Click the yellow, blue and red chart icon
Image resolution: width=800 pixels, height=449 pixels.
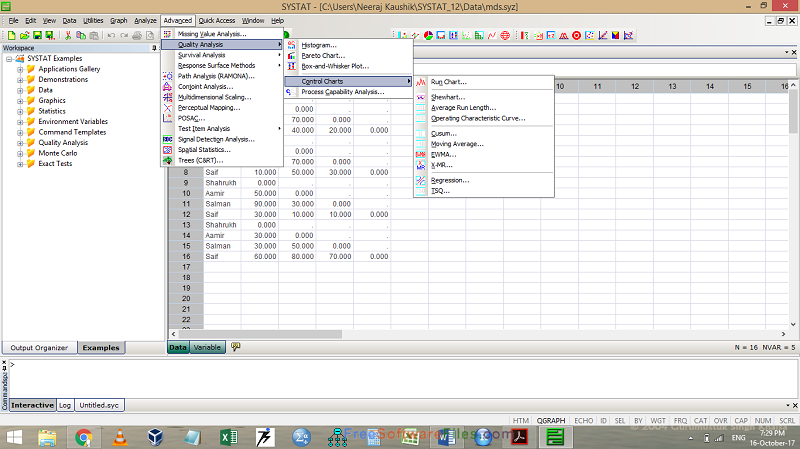click(616, 35)
